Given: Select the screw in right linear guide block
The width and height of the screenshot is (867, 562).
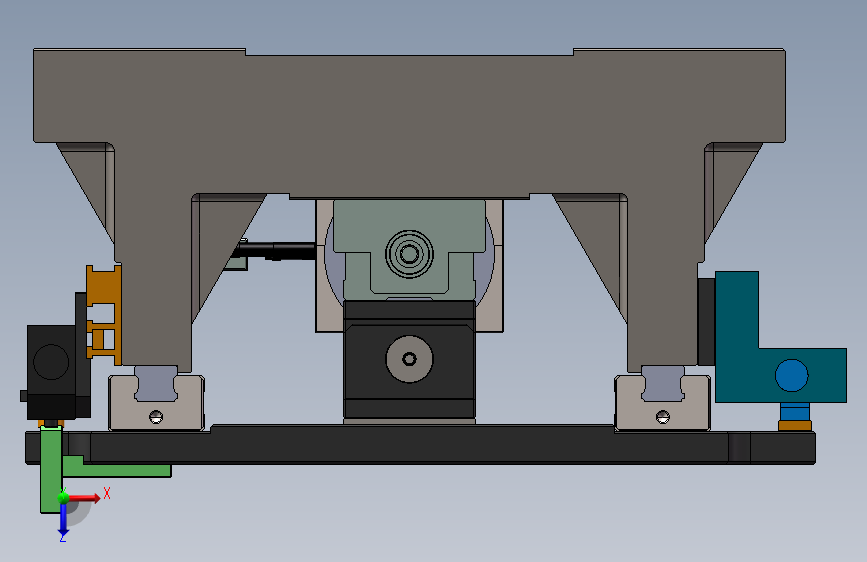Looking at the screenshot, I should pos(662,417).
